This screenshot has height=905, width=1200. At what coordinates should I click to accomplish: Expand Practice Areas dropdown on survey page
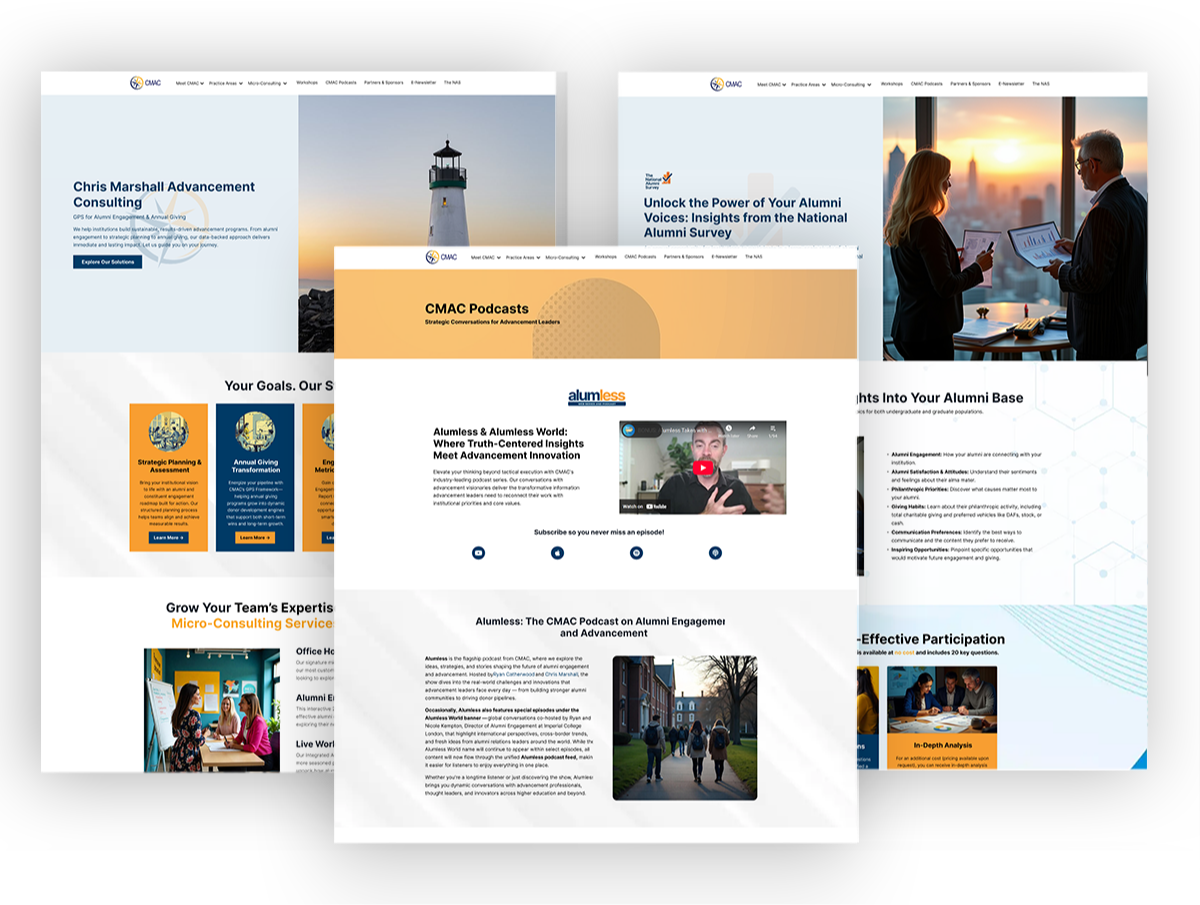809,84
